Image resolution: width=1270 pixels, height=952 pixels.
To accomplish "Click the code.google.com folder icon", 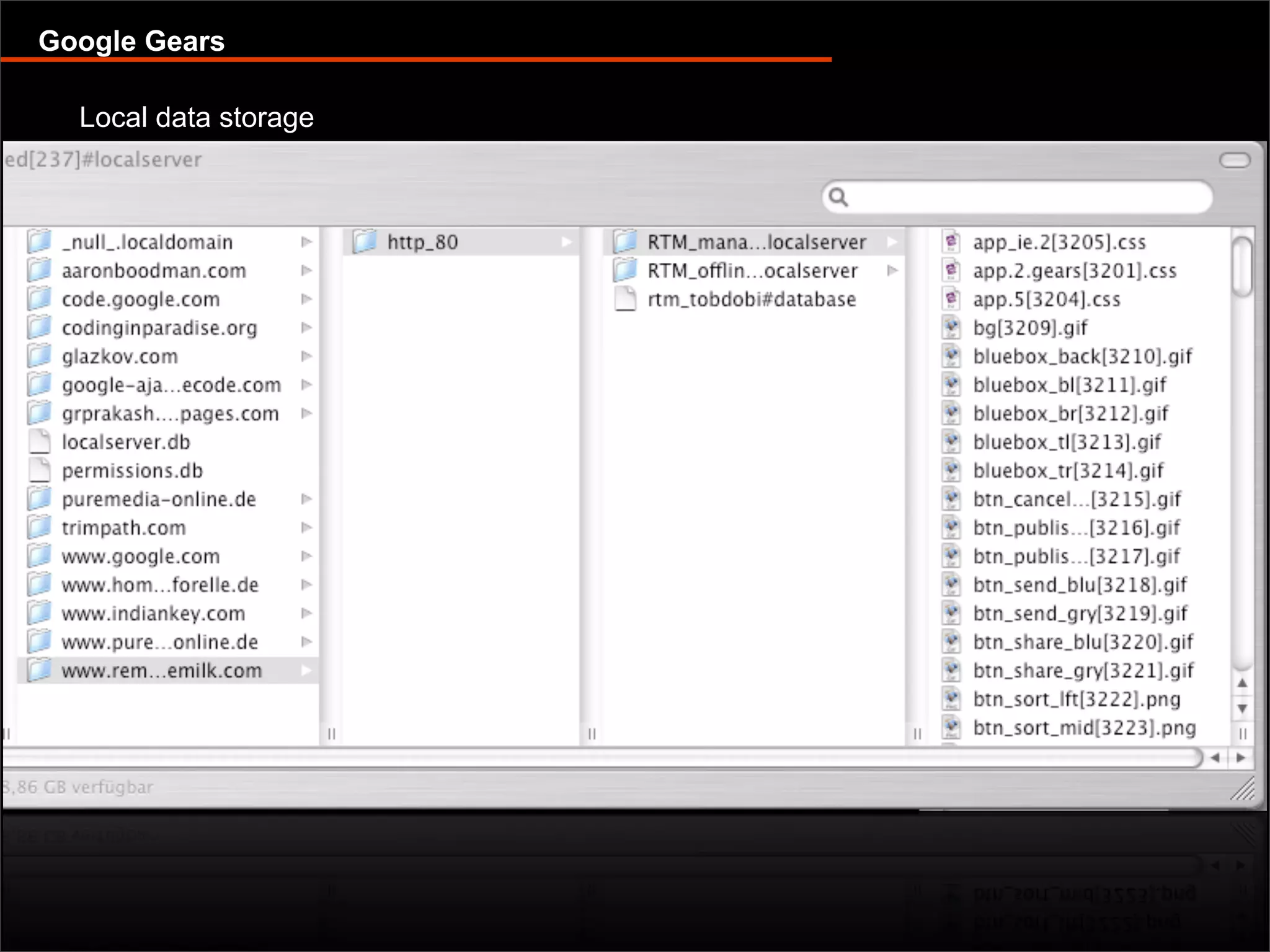I will [x=40, y=299].
